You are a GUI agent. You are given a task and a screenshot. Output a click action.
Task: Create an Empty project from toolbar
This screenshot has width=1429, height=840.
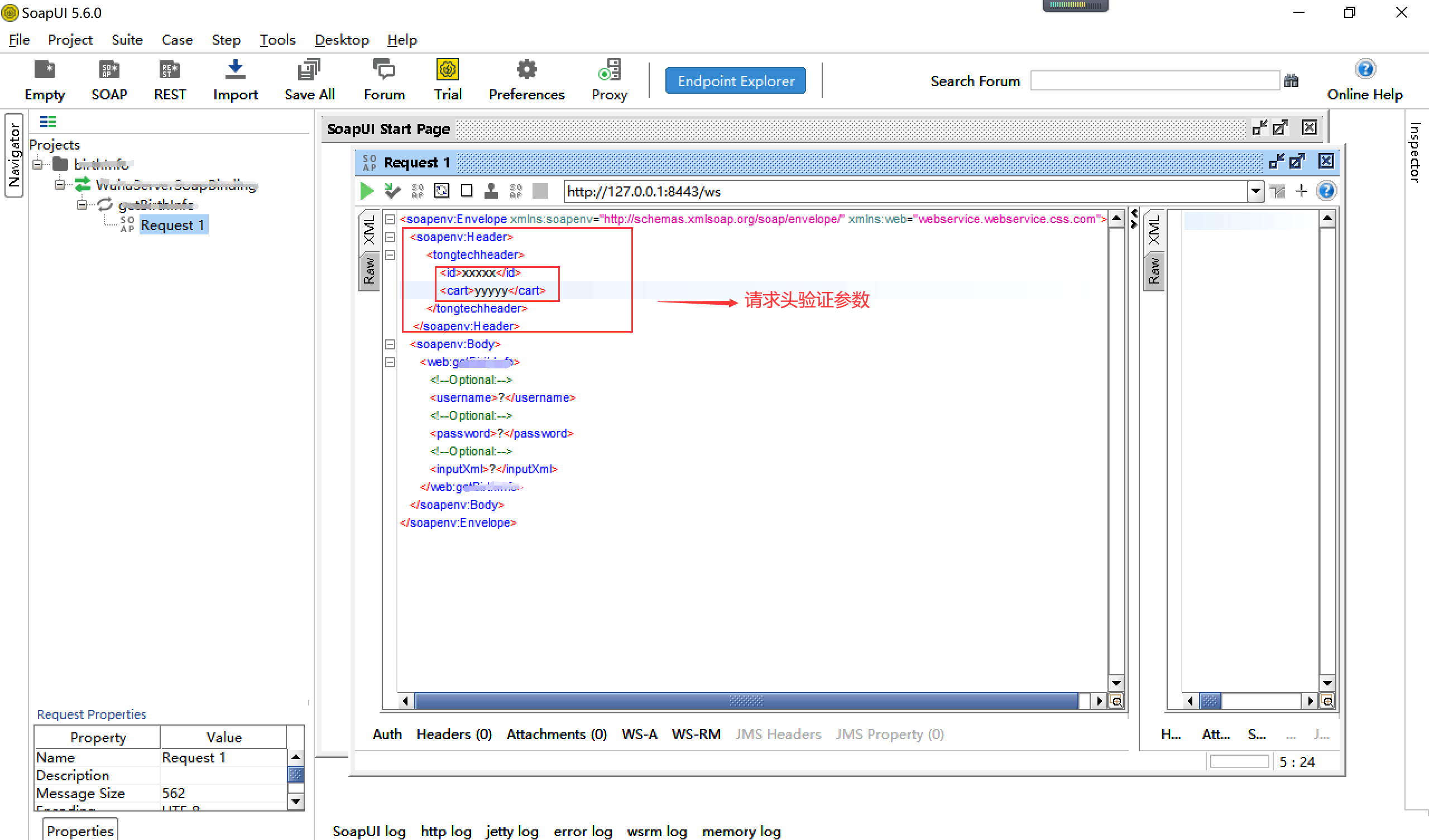(44, 80)
